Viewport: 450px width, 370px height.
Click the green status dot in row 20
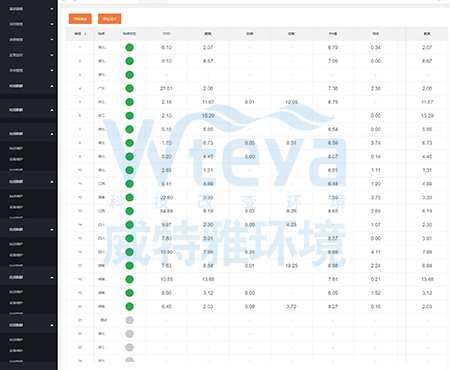pyautogui.click(x=129, y=306)
